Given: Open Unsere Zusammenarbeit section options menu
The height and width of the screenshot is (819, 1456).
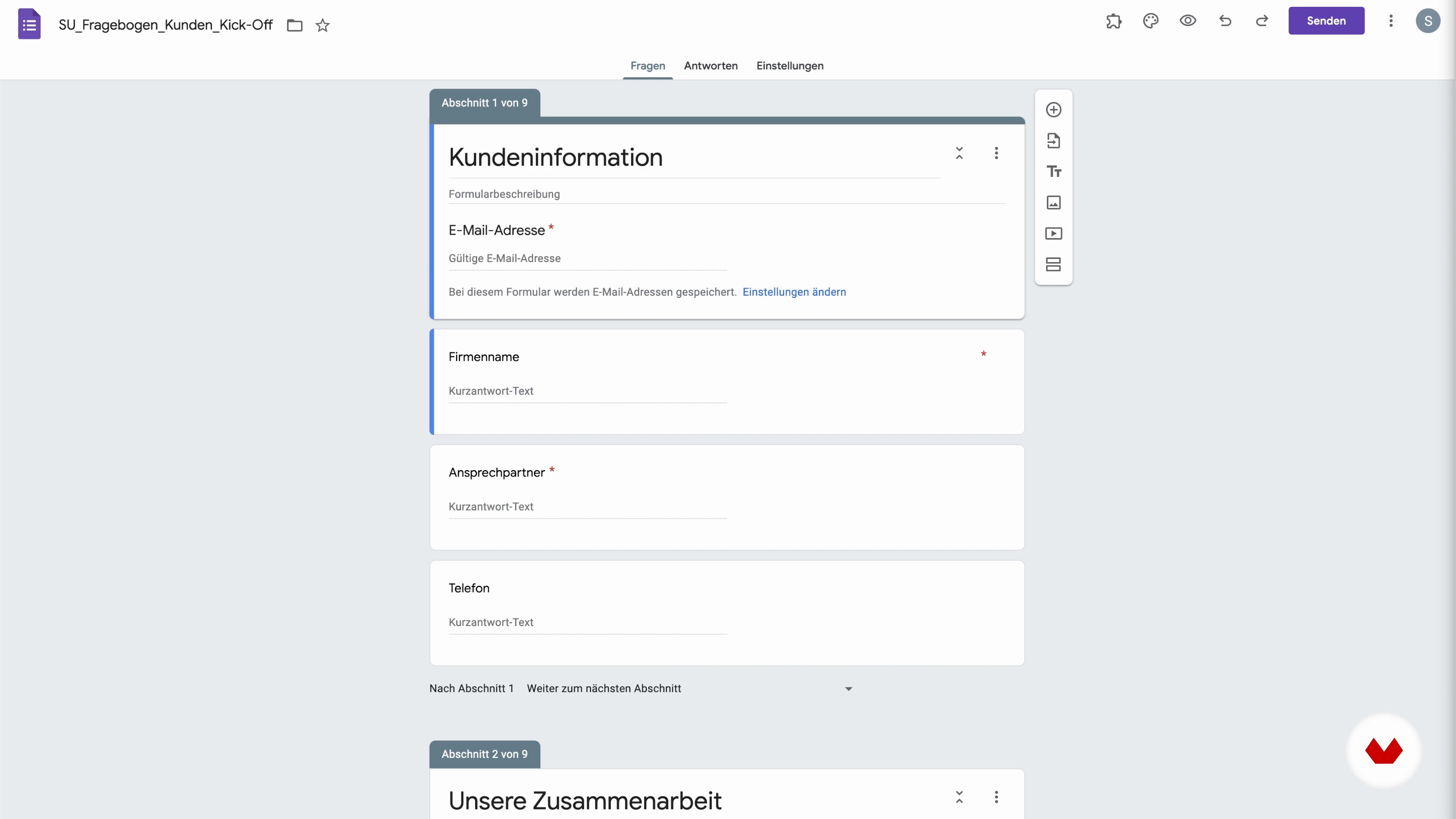Looking at the screenshot, I should [x=996, y=797].
